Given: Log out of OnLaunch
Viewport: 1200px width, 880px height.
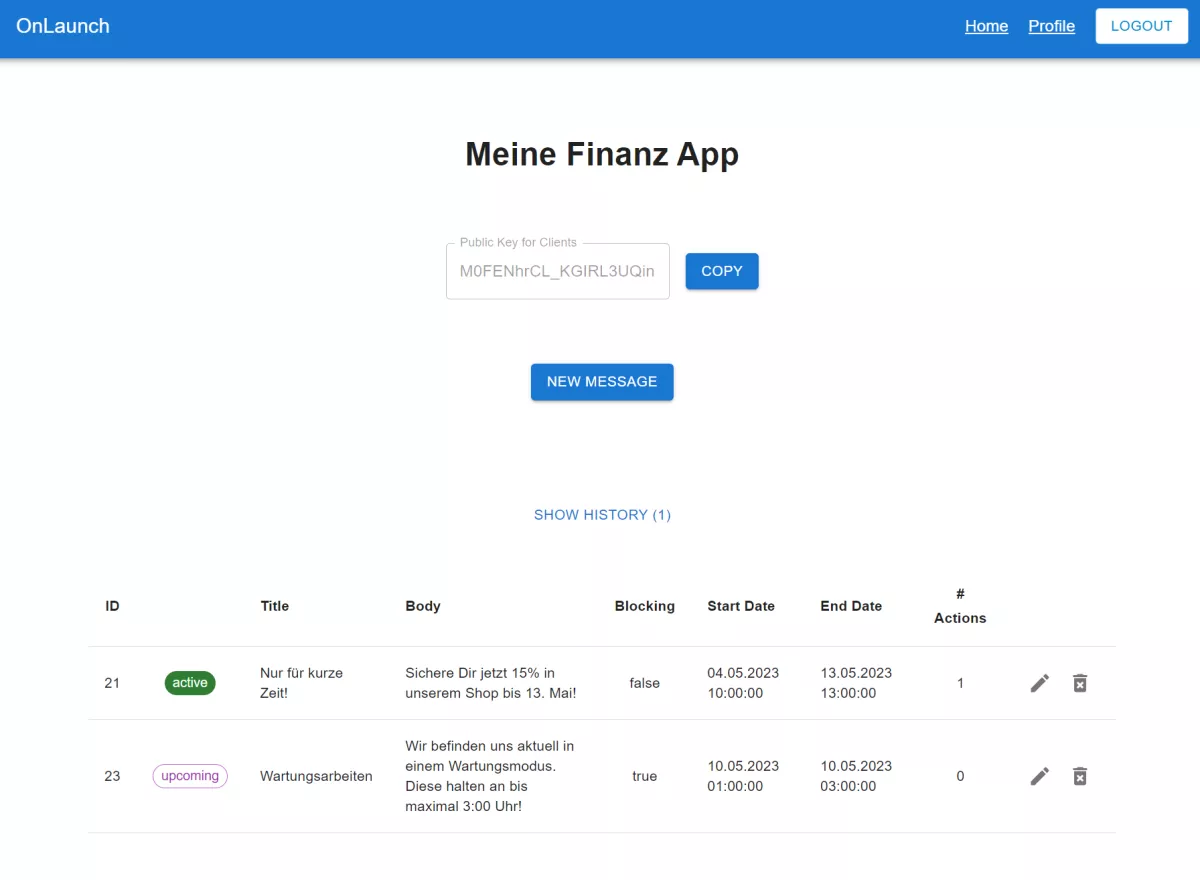Looking at the screenshot, I should [1141, 26].
